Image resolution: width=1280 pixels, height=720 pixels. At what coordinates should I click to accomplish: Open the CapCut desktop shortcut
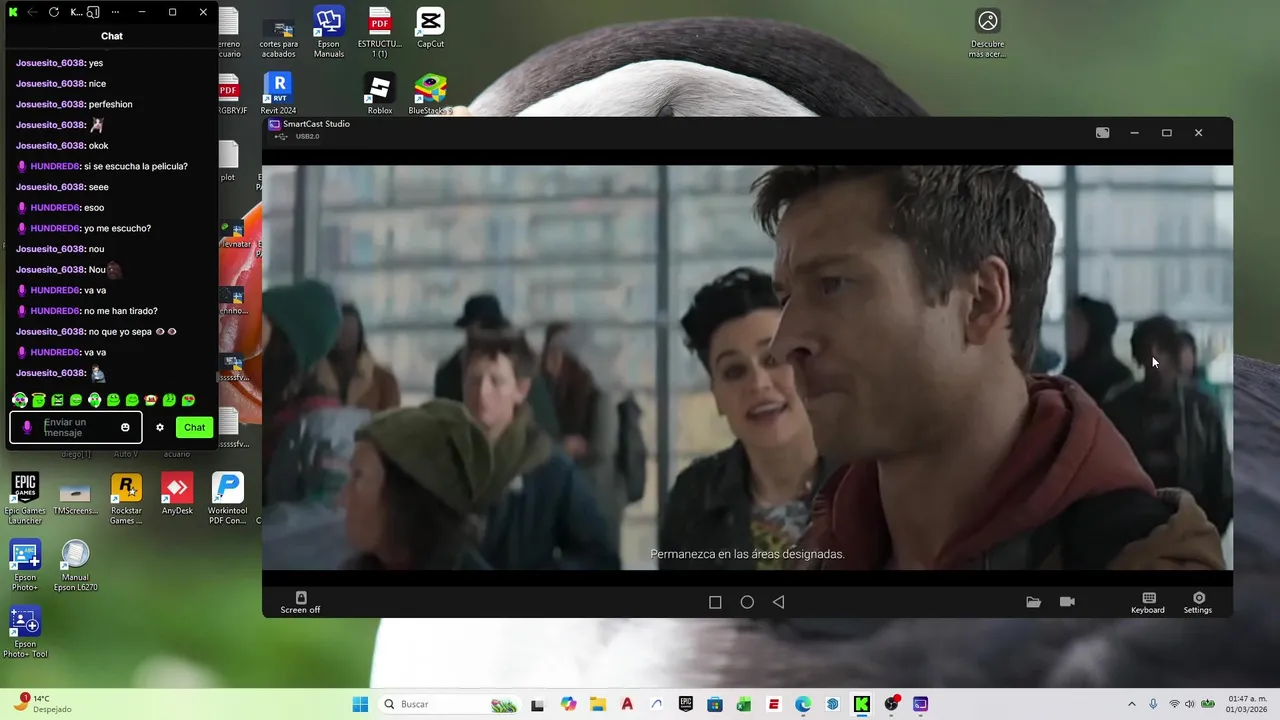pyautogui.click(x=430, y=27)
